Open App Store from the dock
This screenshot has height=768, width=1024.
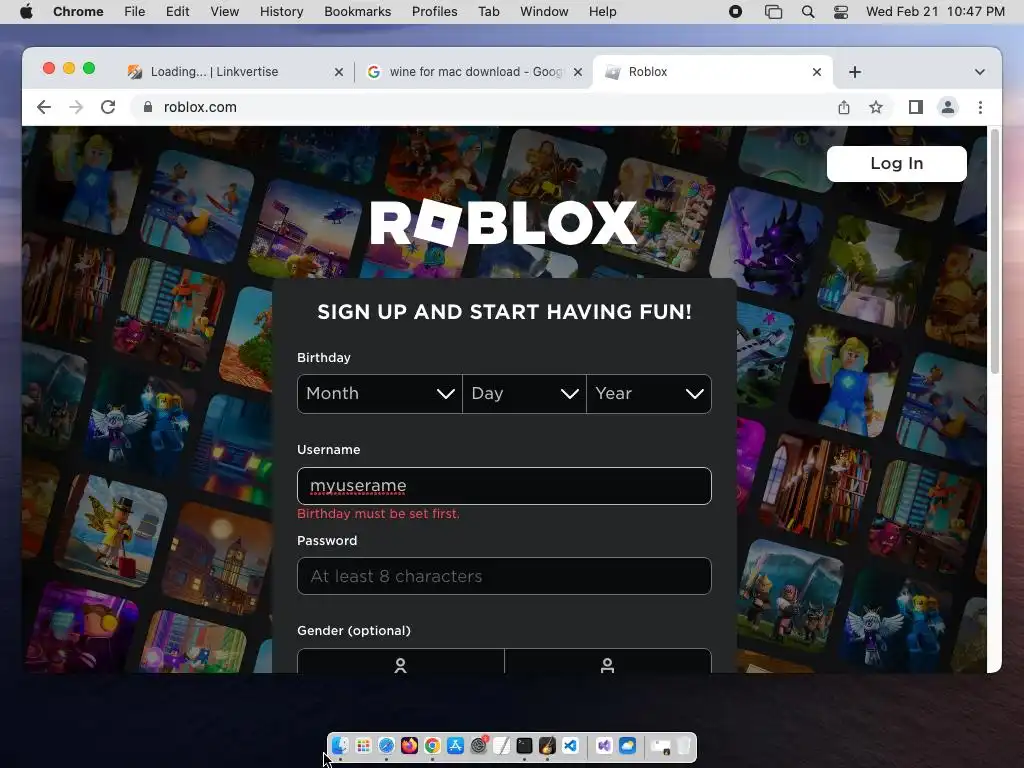(455, 746)
